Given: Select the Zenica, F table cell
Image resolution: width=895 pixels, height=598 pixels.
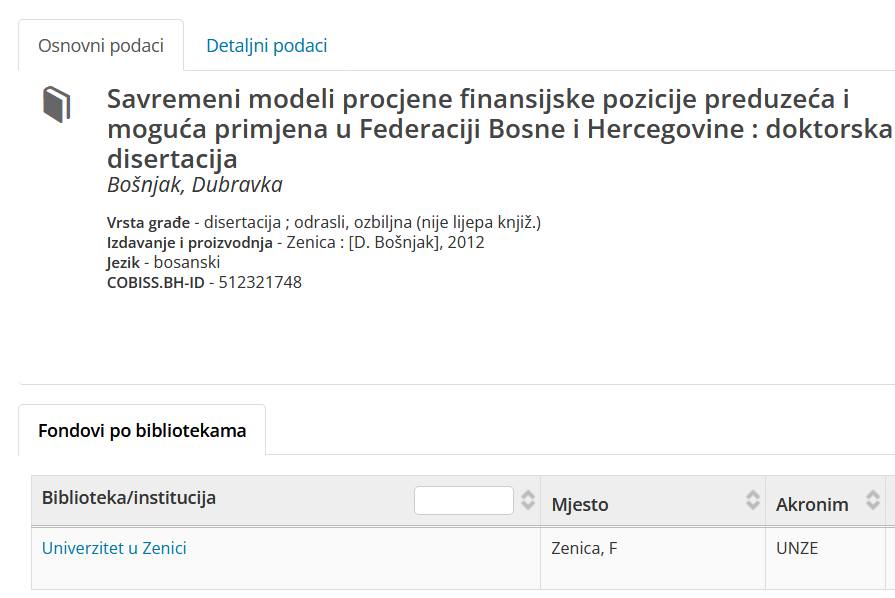Looking at the screenshot, I should [x=584, y=548].
